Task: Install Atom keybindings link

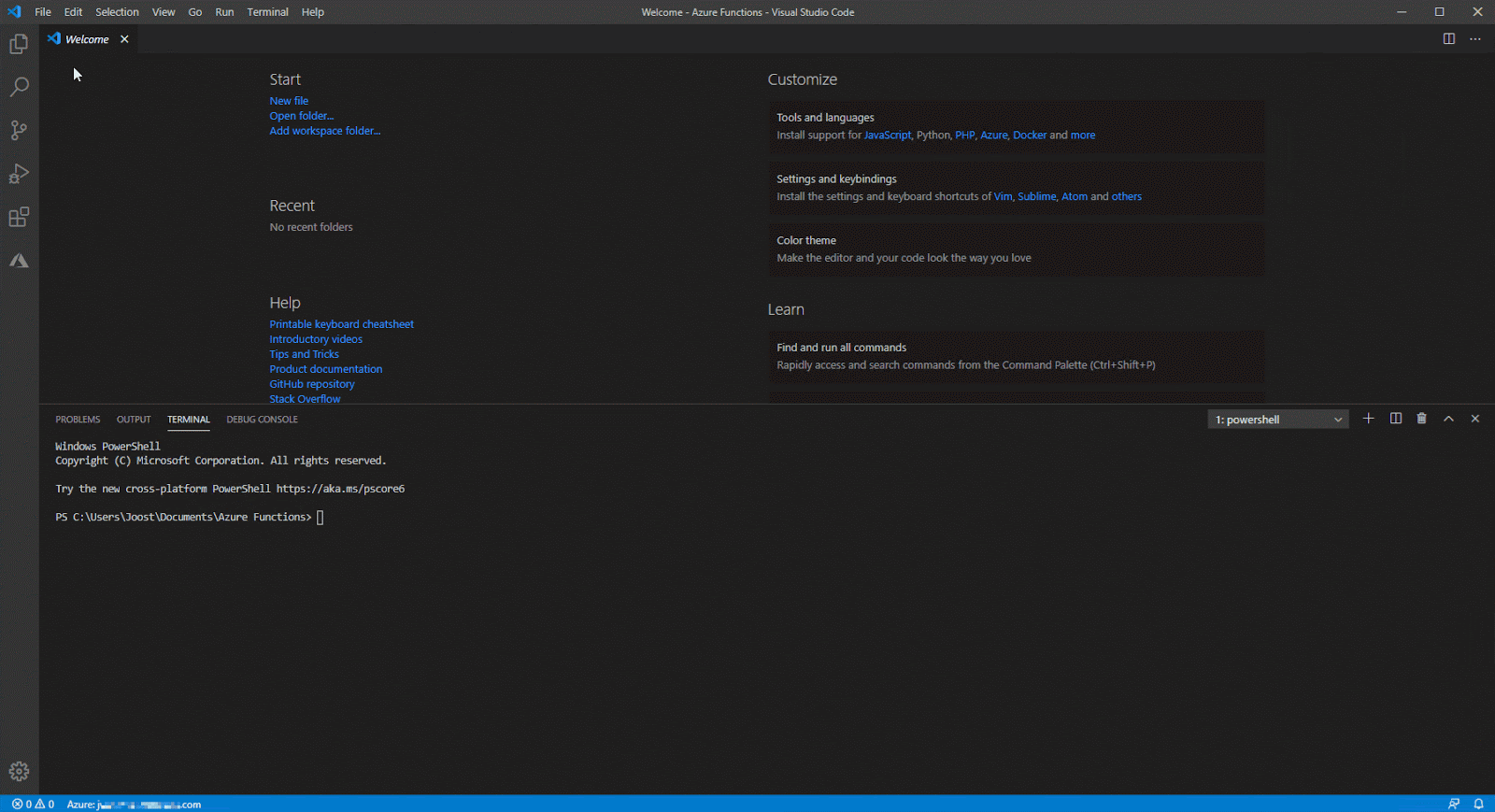Action: pyautogui.click(x=1075, y=197)
